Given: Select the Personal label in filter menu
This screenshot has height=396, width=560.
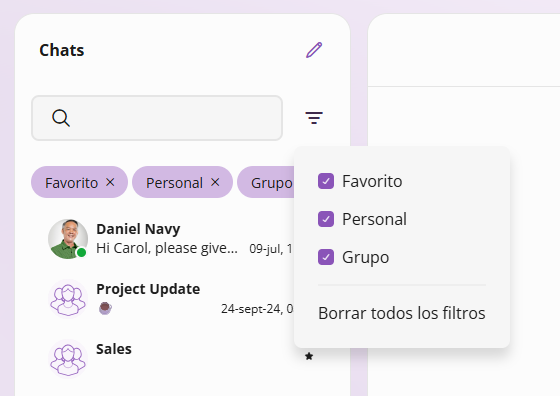Looking at the screenshot, I should point(374,219).
